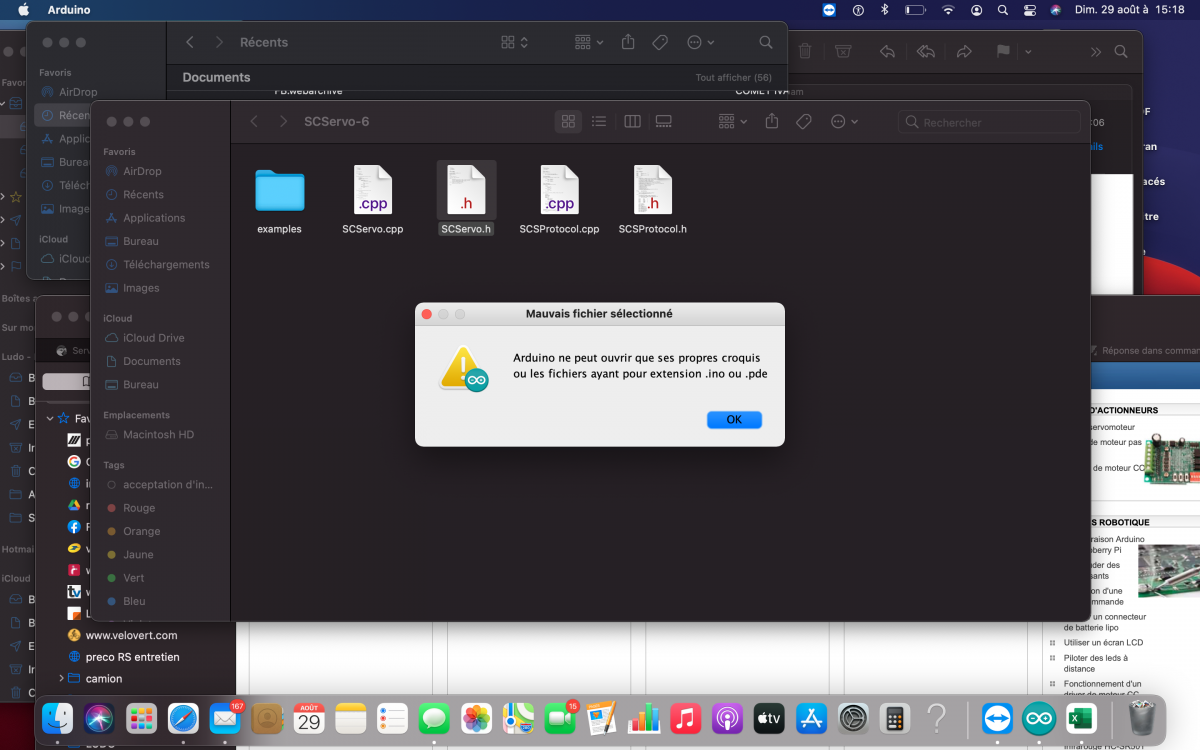The image size is (1200, 750).
Task: Click Tout afficher in Récents window
Action: 734,78
